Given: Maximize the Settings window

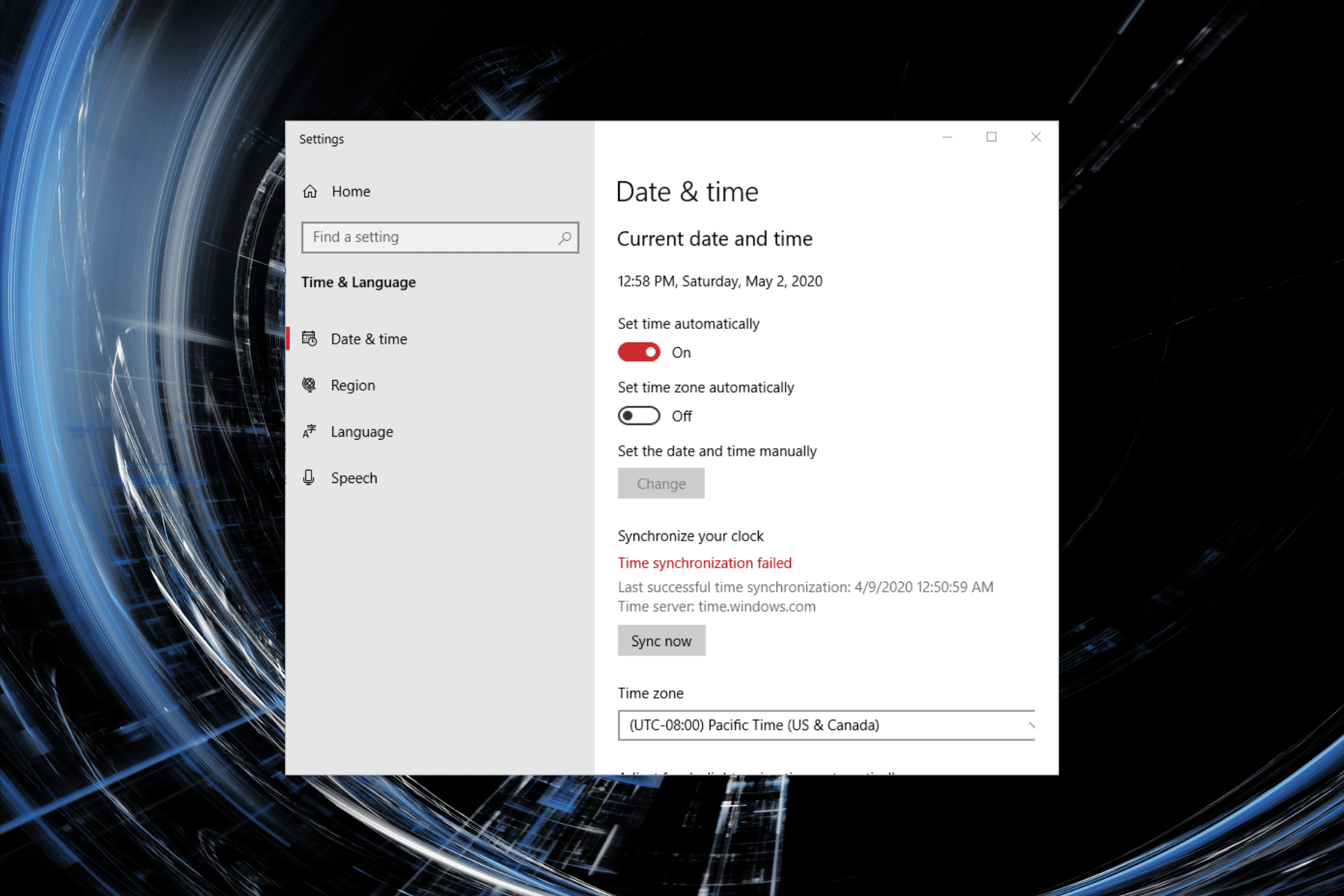Looking at the screenshot, I should click(991, 137).
